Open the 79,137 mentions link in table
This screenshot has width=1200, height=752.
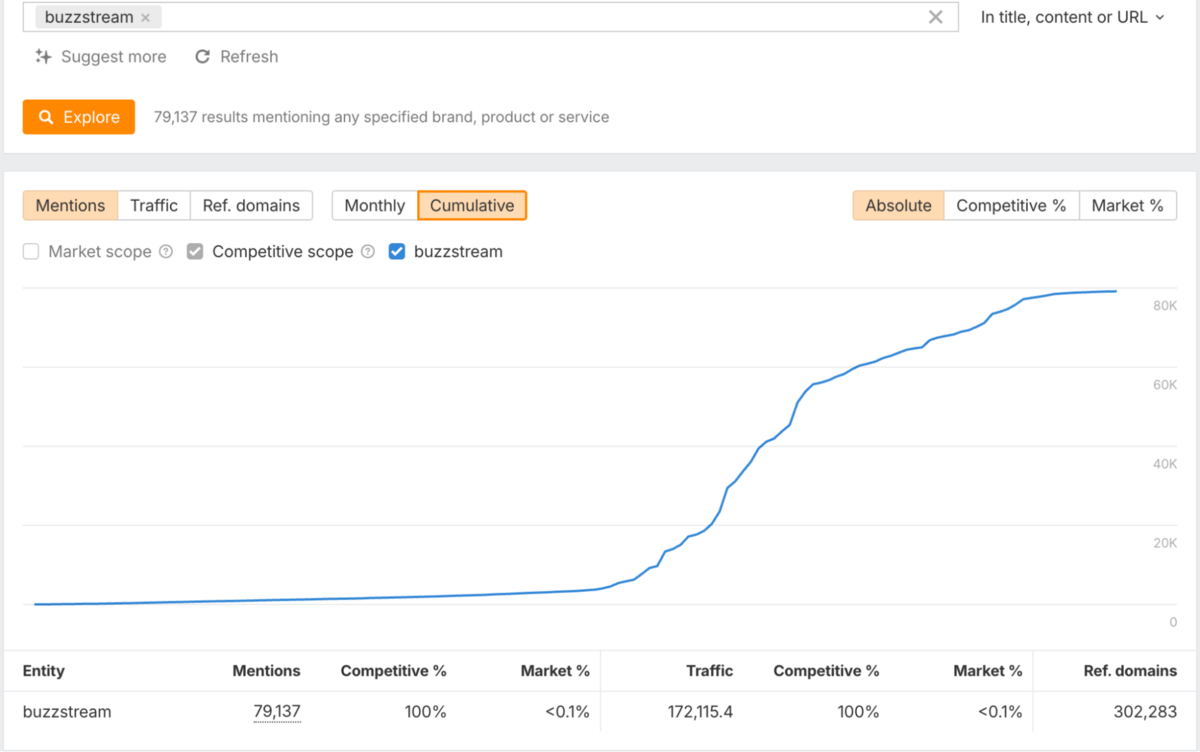276,712
